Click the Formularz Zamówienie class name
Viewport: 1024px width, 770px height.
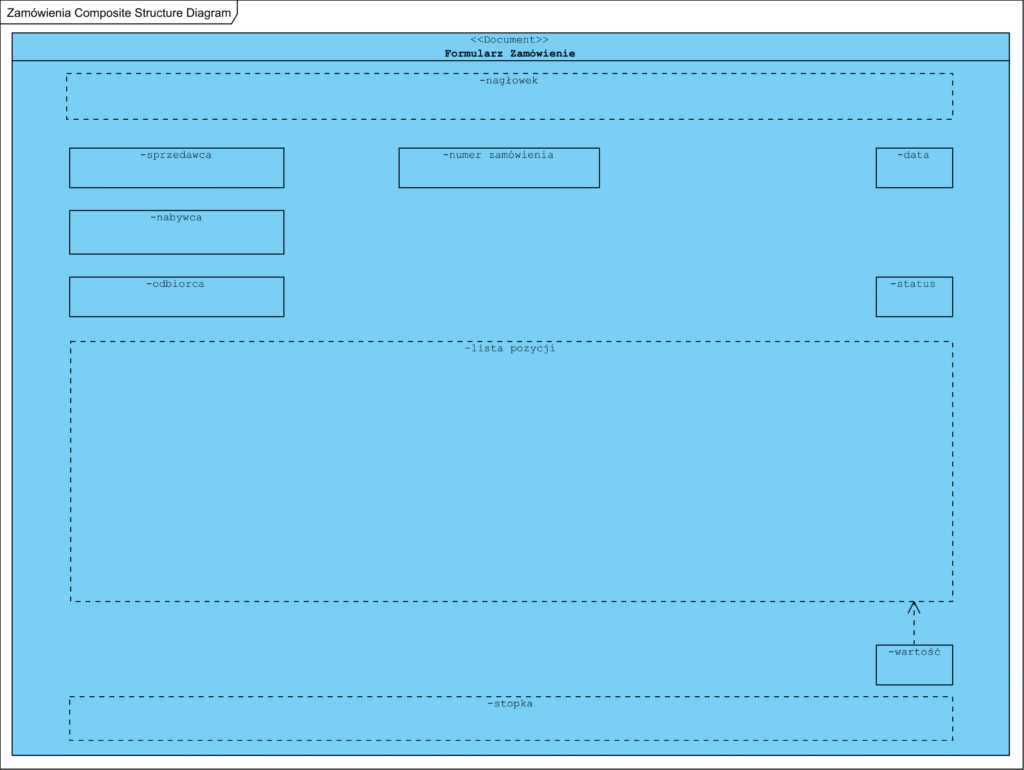click(x=509, y=53)
